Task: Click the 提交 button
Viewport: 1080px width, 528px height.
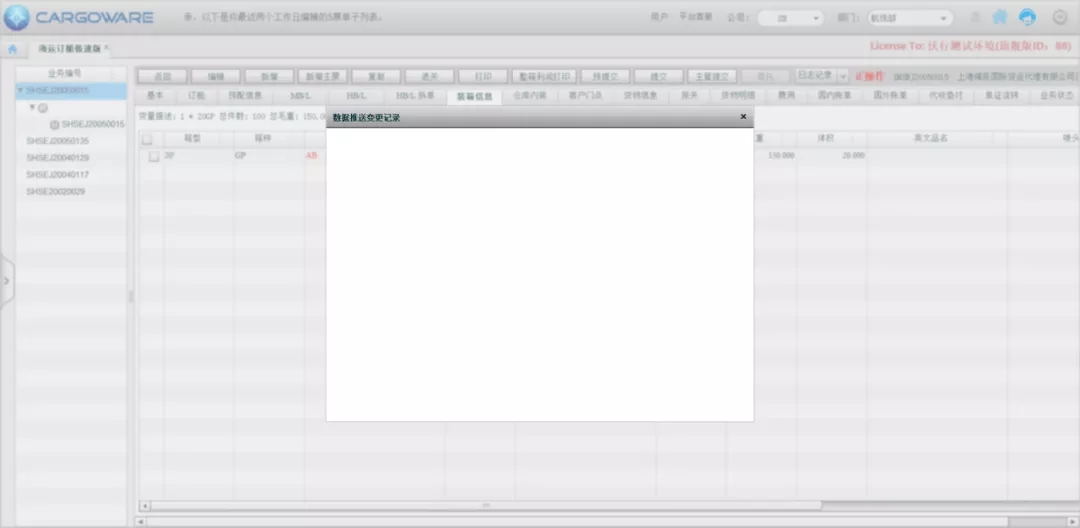Action: coord(658,76)
